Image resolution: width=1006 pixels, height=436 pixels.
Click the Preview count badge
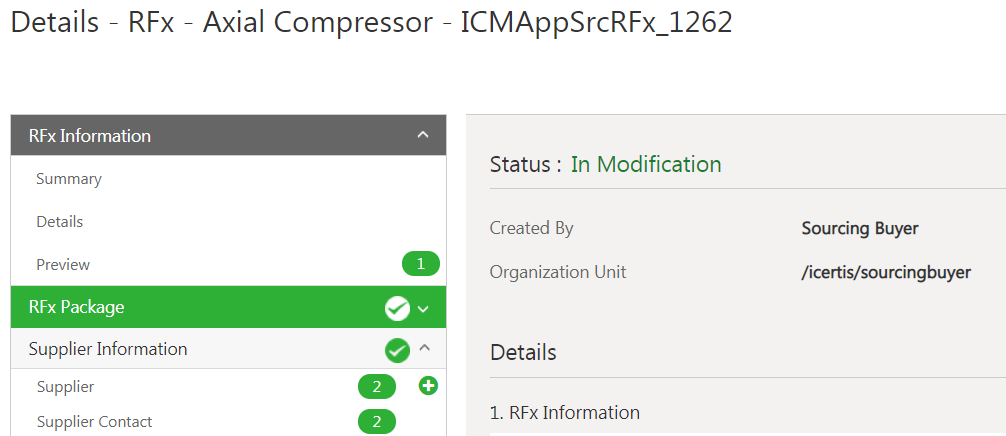pos(420,265)
